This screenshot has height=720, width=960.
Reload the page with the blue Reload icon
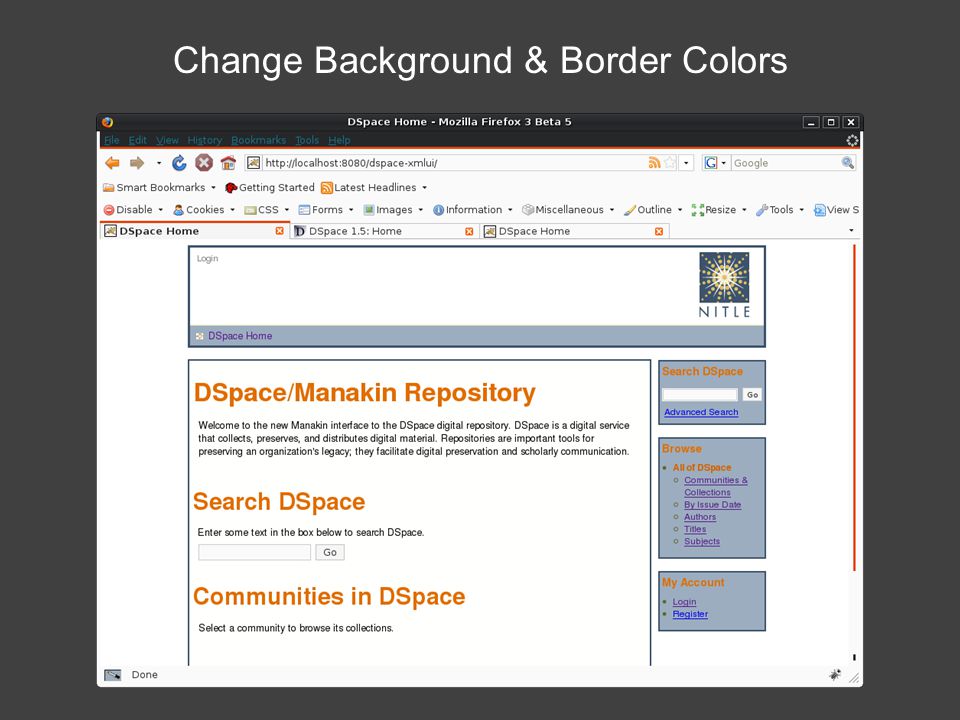coord(179,163)
